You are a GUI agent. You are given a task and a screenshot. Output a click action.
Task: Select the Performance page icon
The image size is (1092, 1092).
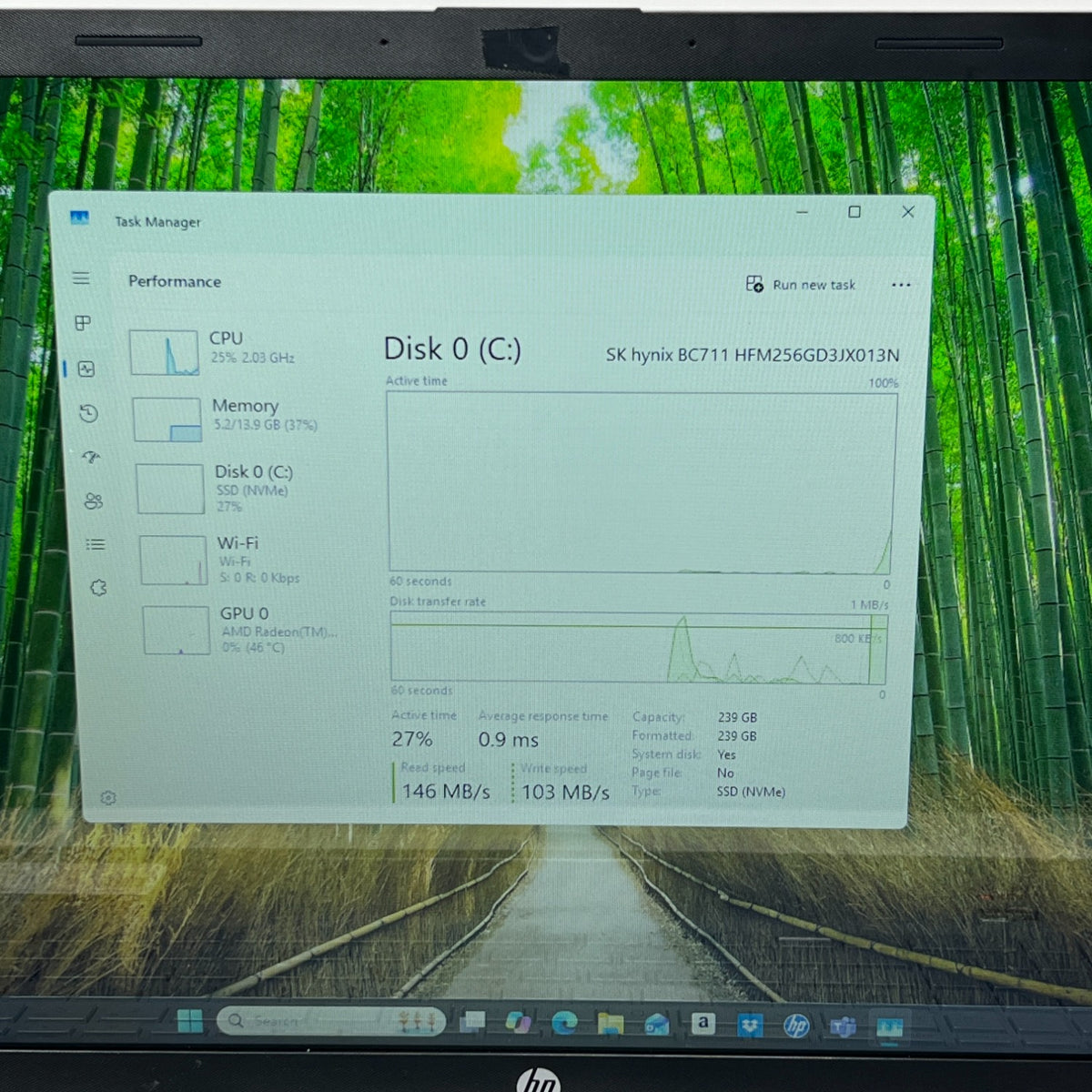coord(86,369)
